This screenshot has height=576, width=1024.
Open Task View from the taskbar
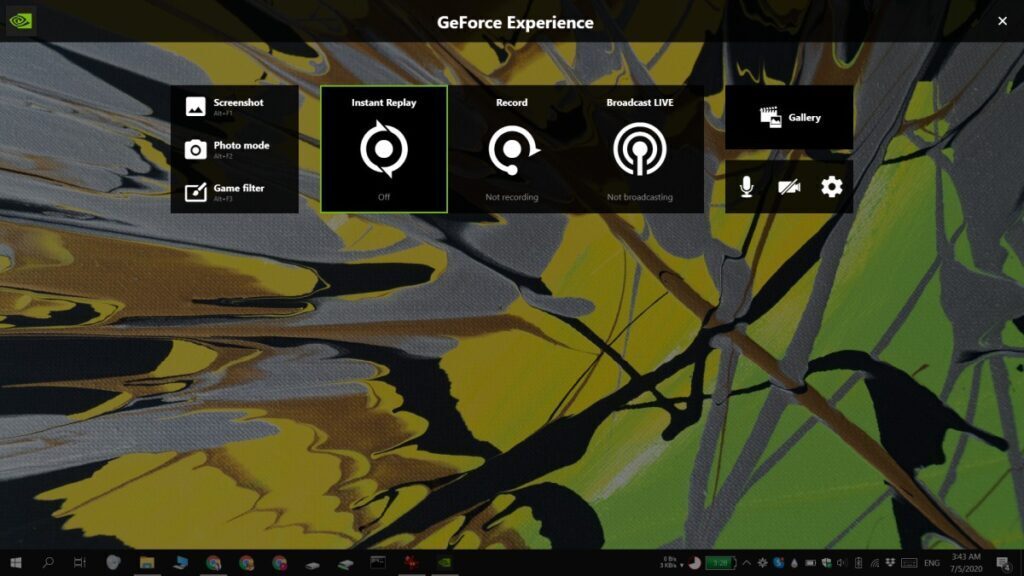(78, 562)
